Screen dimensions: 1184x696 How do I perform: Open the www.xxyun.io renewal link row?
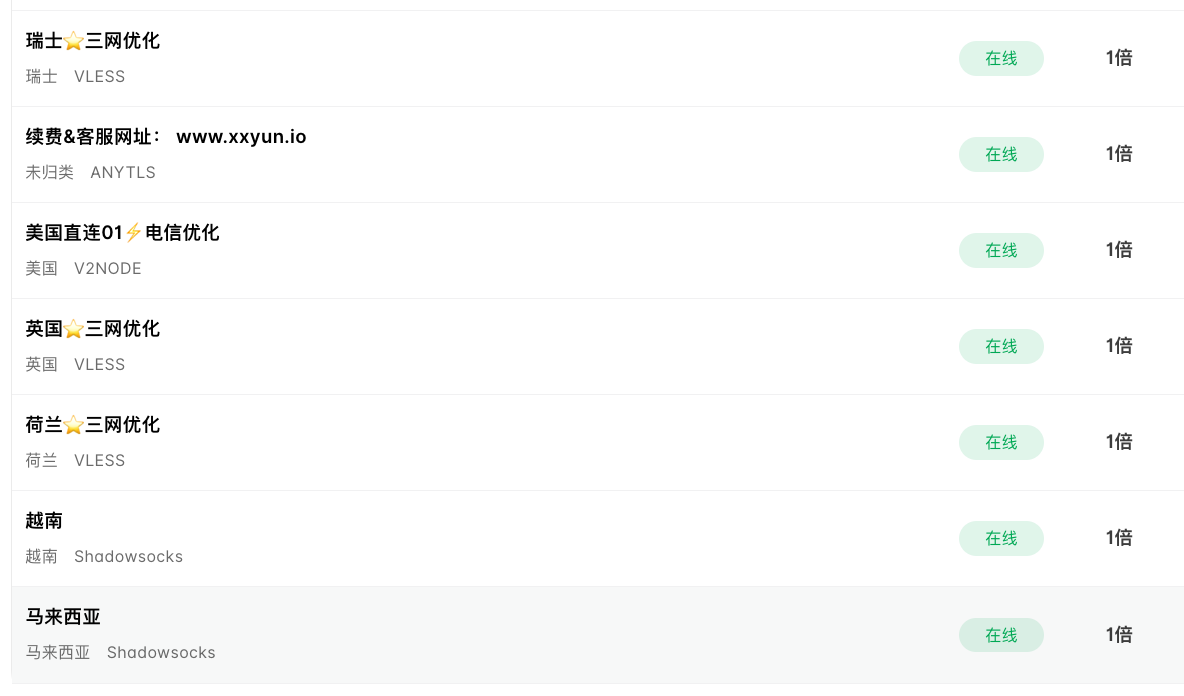[x=597, y=154]
